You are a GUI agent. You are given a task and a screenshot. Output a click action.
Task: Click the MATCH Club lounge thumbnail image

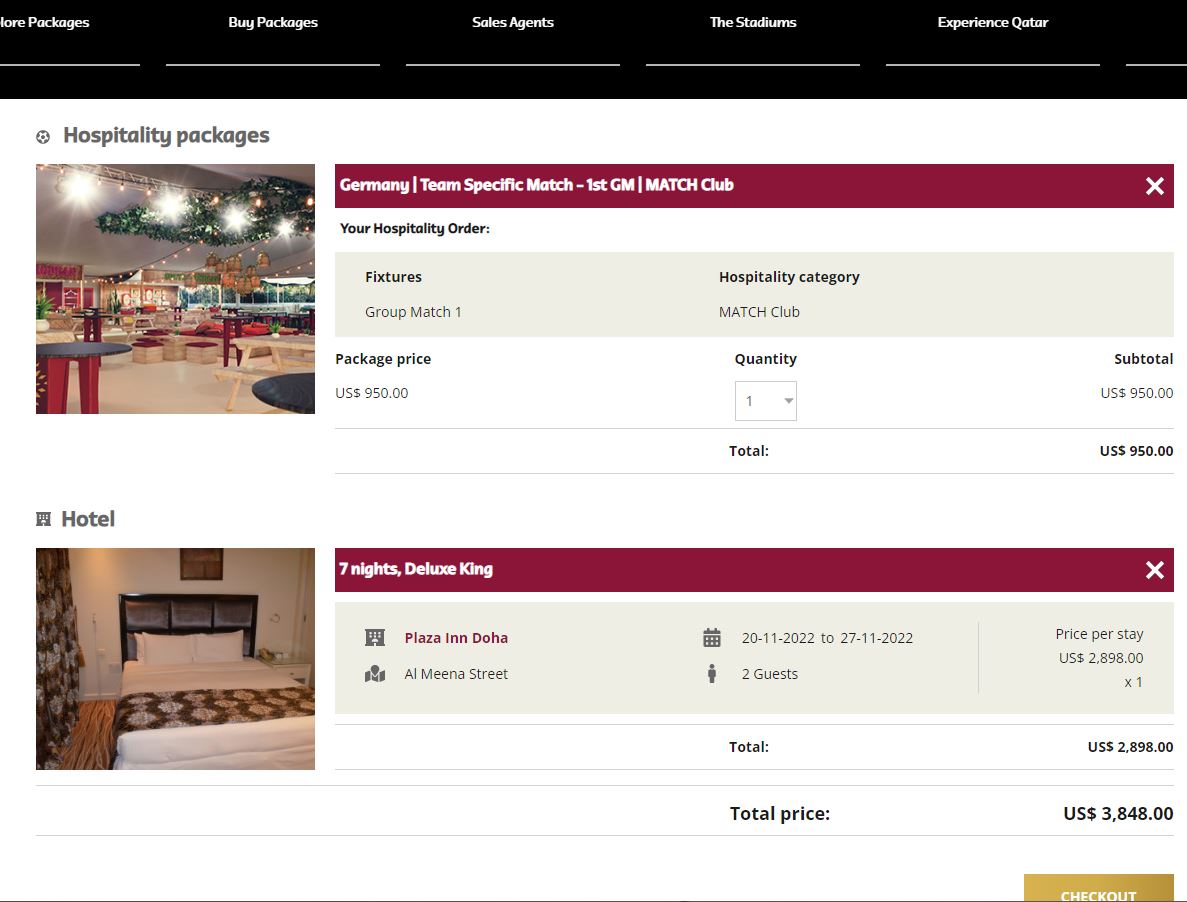[x=175, y=289]
